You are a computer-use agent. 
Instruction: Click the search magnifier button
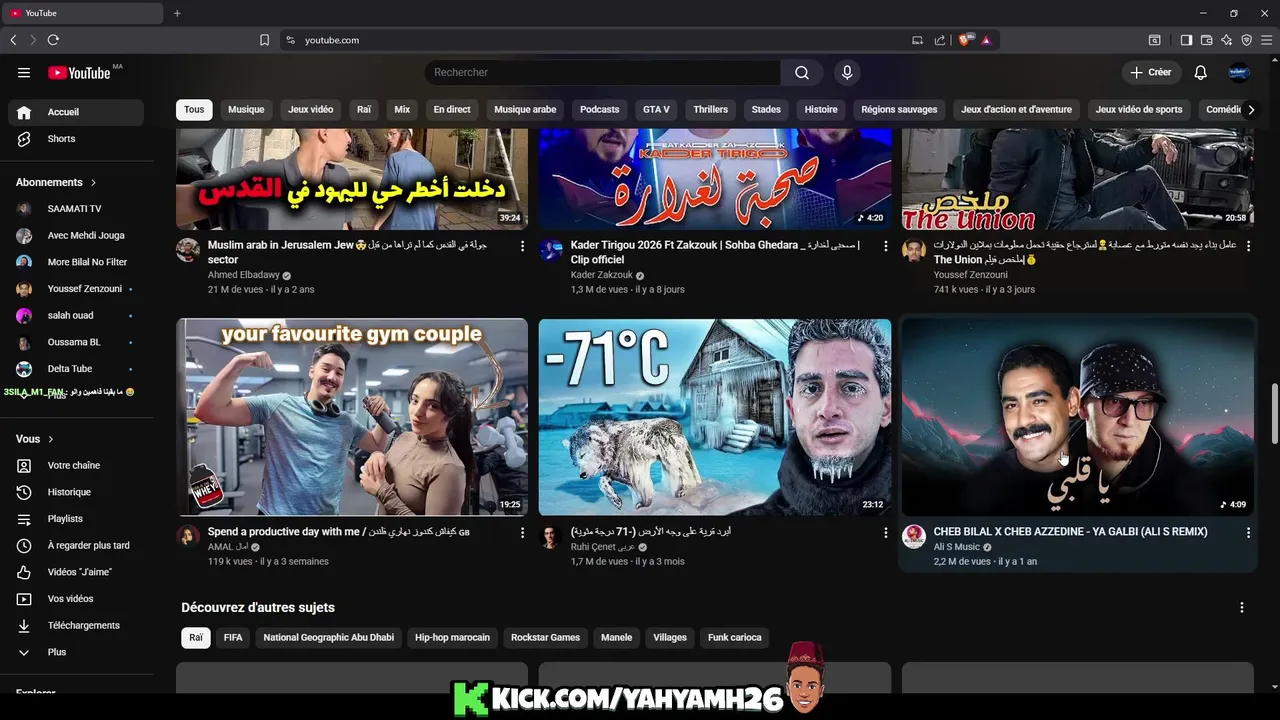(802, 72)
